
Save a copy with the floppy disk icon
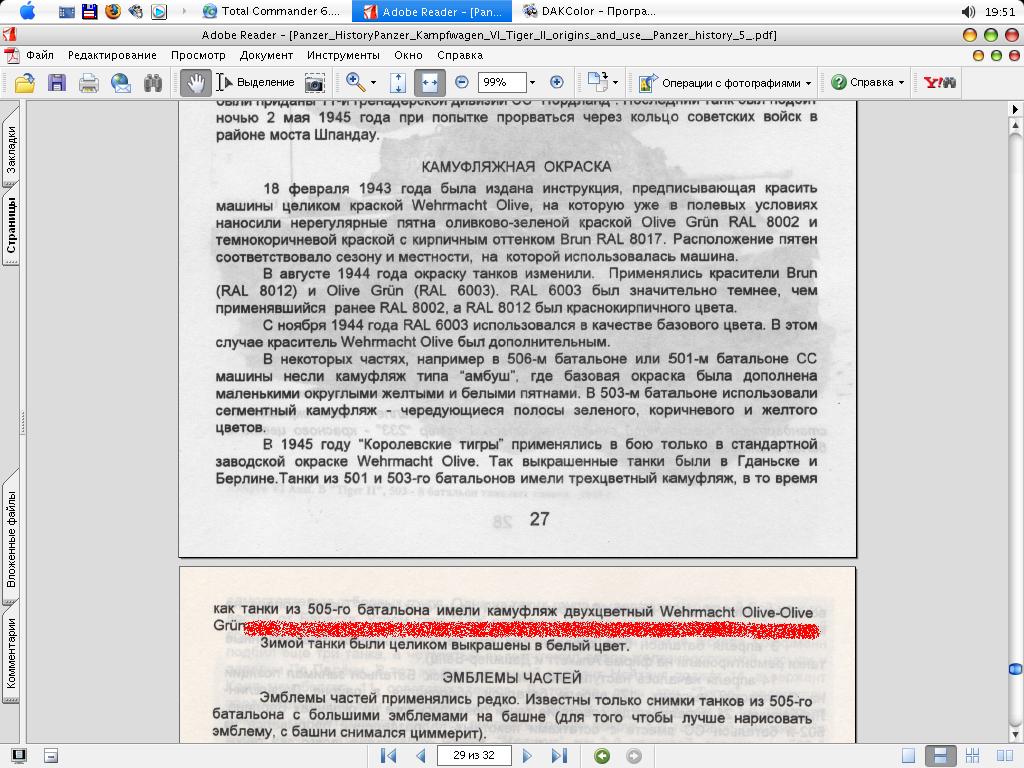coord(57,82)
